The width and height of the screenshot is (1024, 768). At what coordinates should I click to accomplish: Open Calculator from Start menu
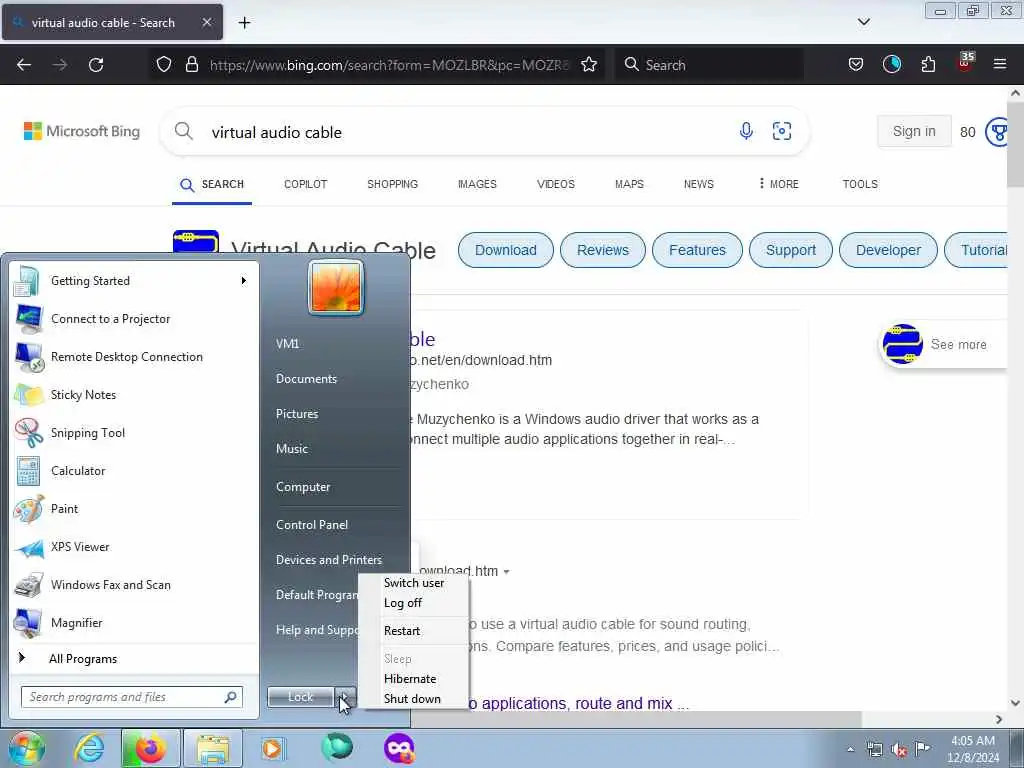[134, 470]
